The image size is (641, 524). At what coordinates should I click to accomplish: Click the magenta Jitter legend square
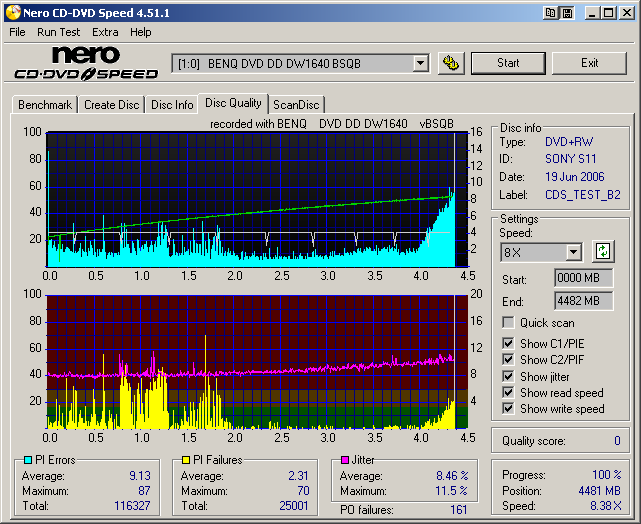345,460
